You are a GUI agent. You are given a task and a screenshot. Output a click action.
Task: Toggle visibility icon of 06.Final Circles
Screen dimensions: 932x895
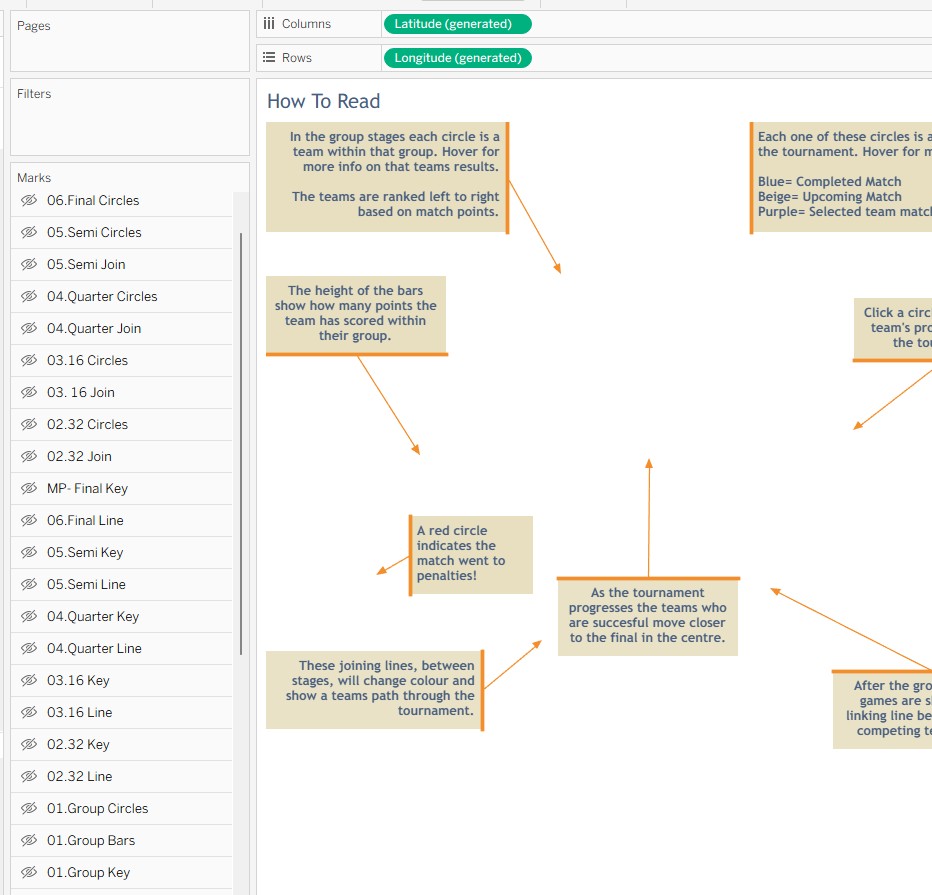[29, 200]
